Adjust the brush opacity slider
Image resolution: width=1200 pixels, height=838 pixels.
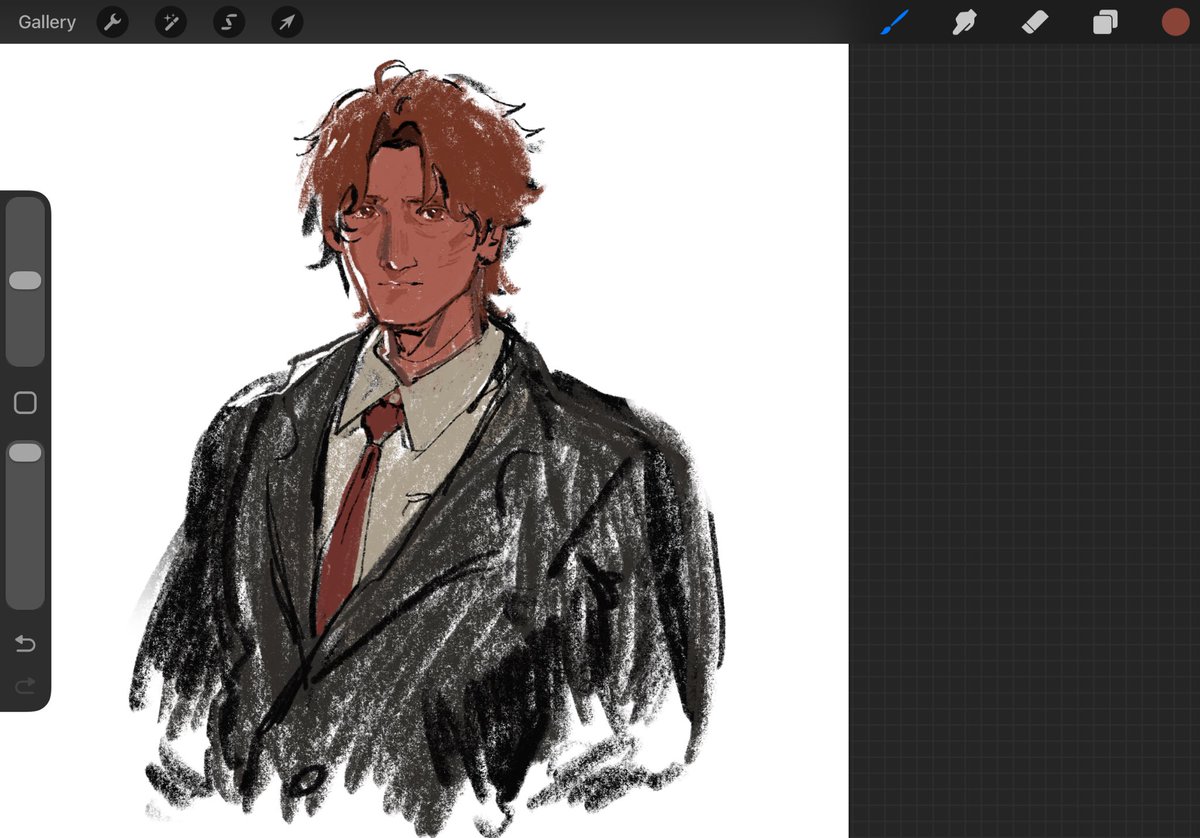click(25, 452)
